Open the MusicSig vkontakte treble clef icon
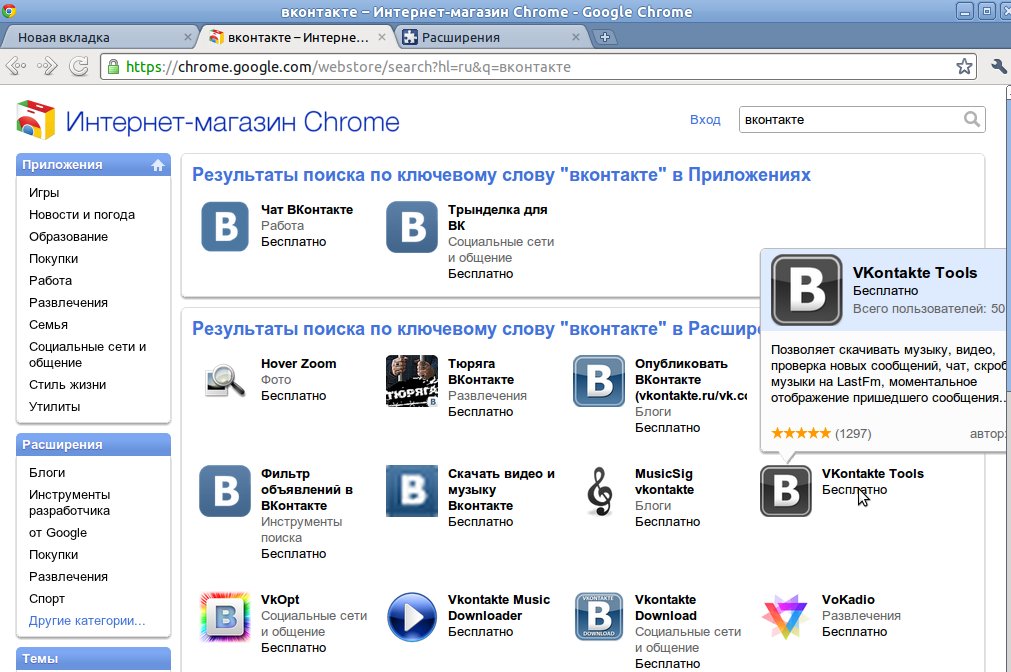The width and height of the screenshot is (1011, 672). point(600,491)
